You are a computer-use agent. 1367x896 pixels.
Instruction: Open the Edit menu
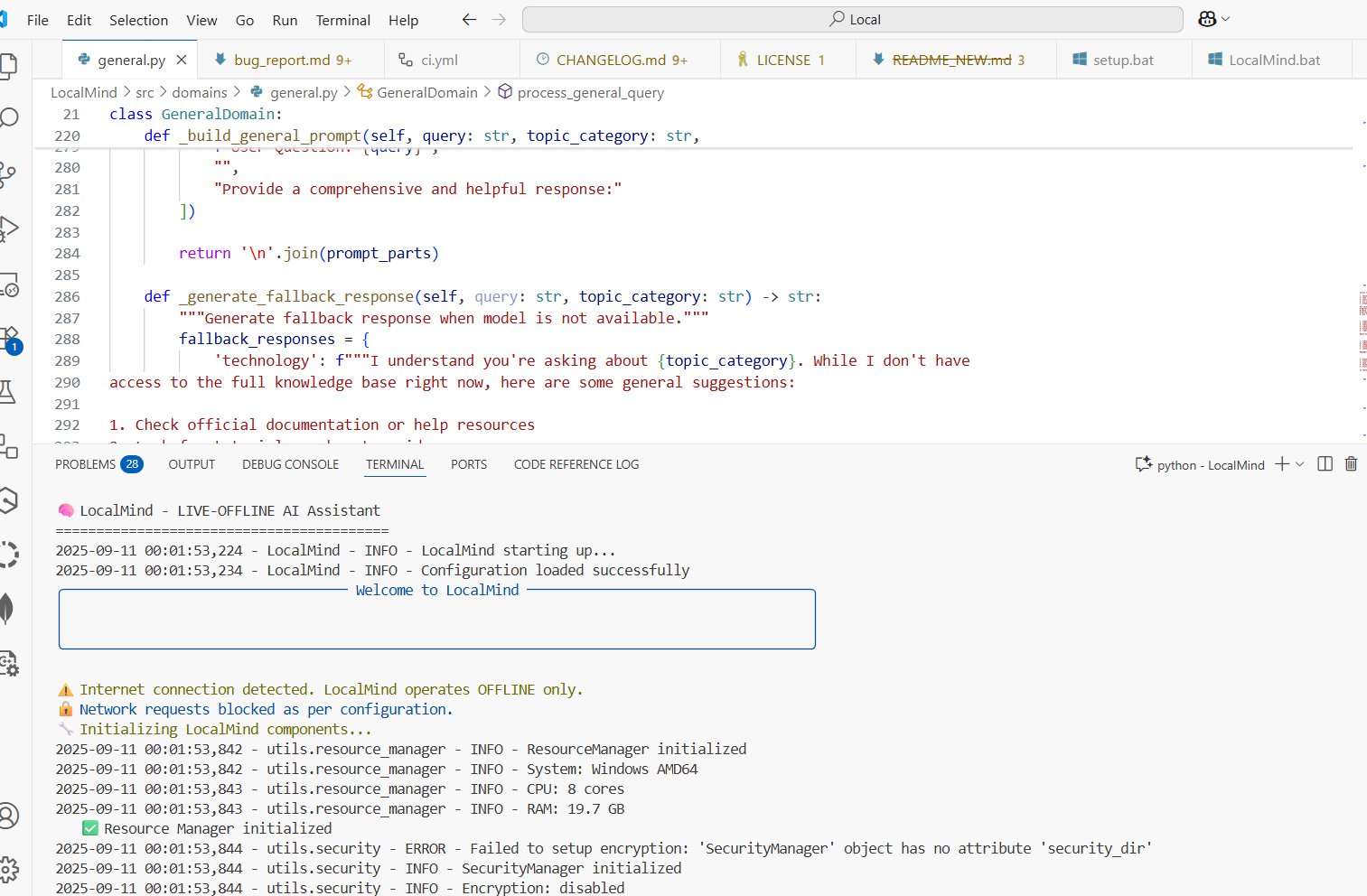(80, 20)
